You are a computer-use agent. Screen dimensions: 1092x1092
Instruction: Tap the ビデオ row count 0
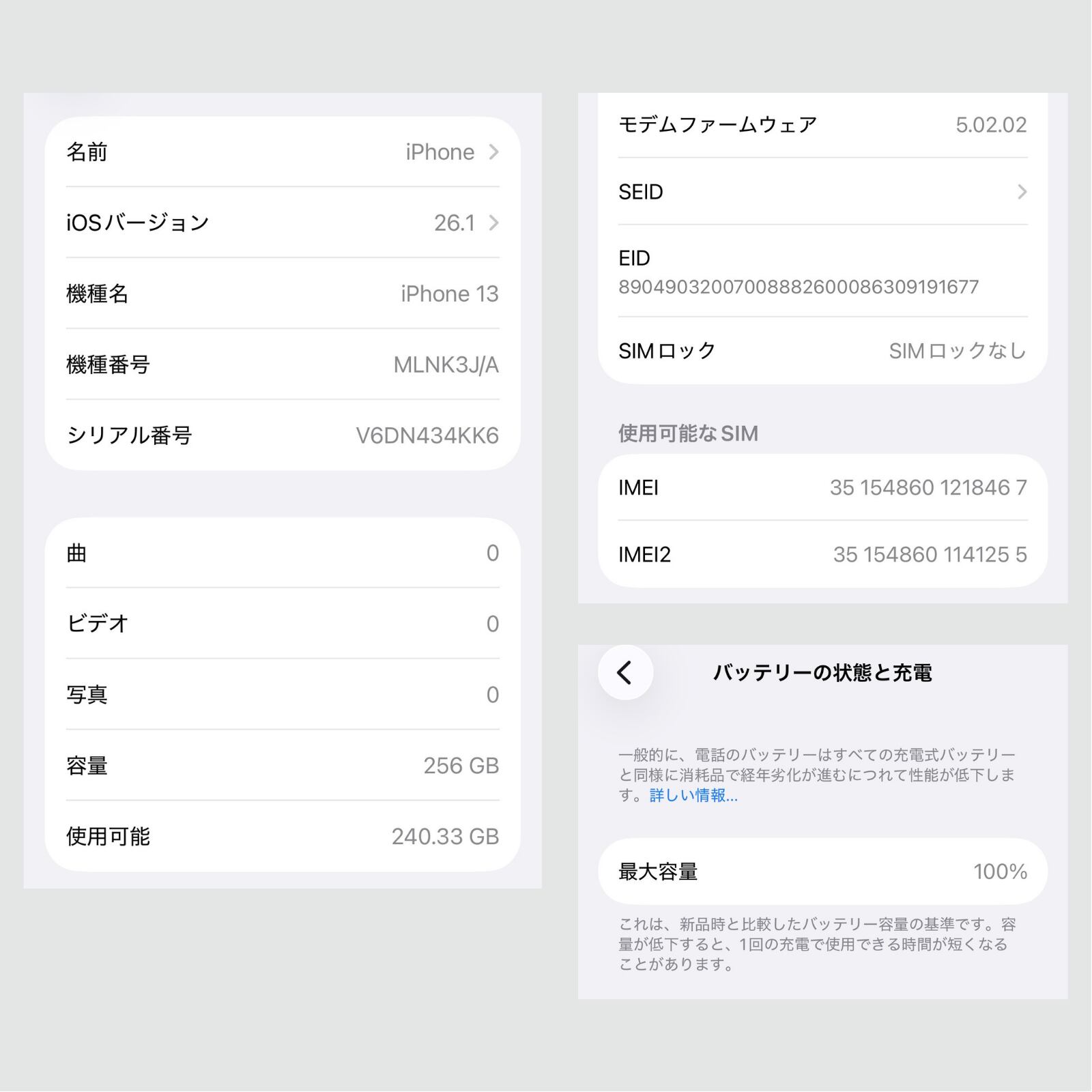pyautogui.click(x=493, y=624)
